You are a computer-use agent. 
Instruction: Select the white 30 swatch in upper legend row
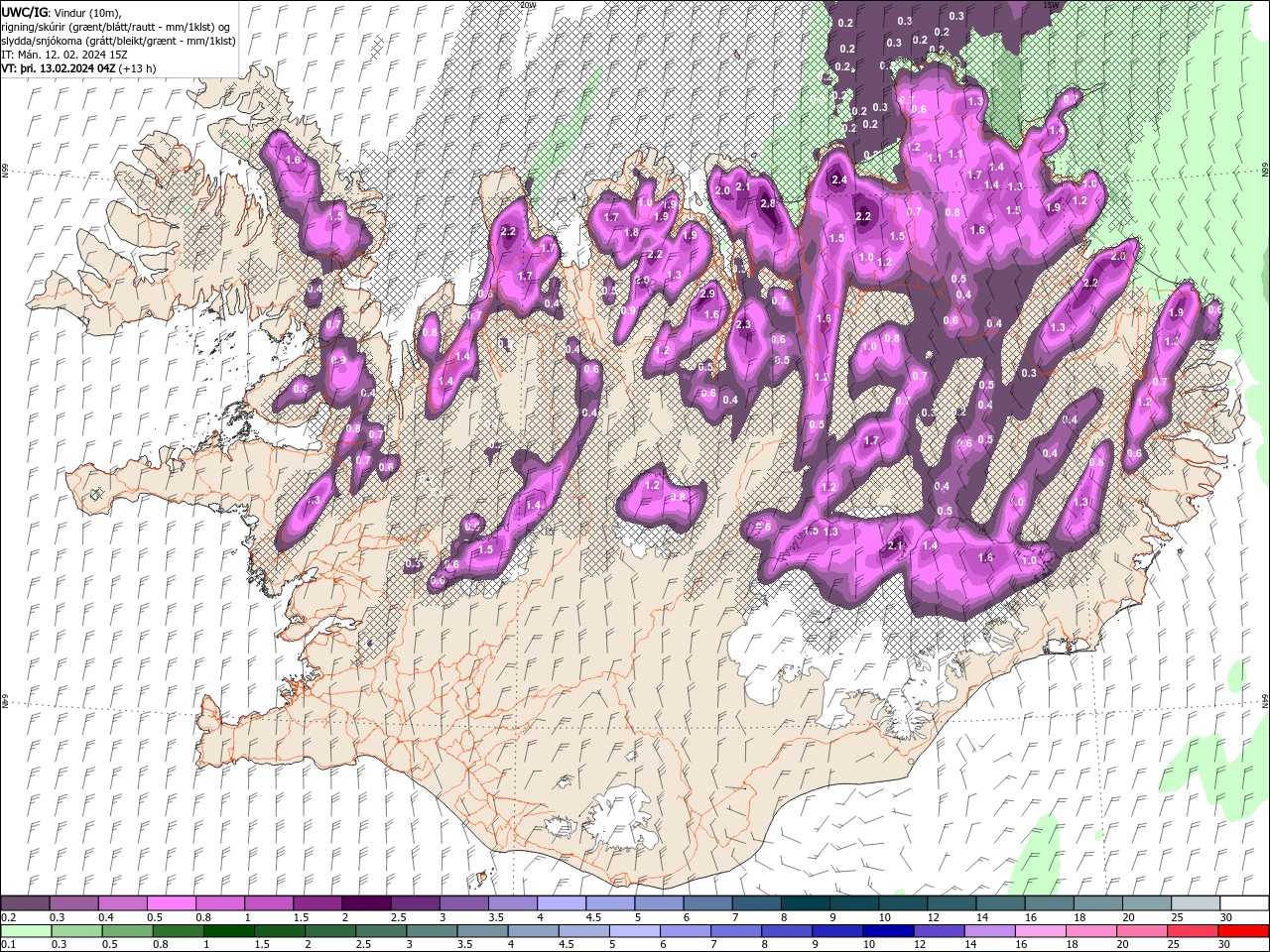point(1243,903)
